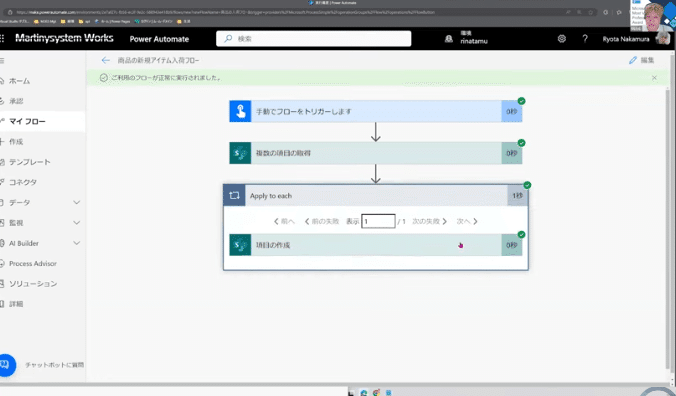The width and height of the screenshot is (676, 396).
Task: Open the chatbot bubble icon
Action: [x=6, y=365]
